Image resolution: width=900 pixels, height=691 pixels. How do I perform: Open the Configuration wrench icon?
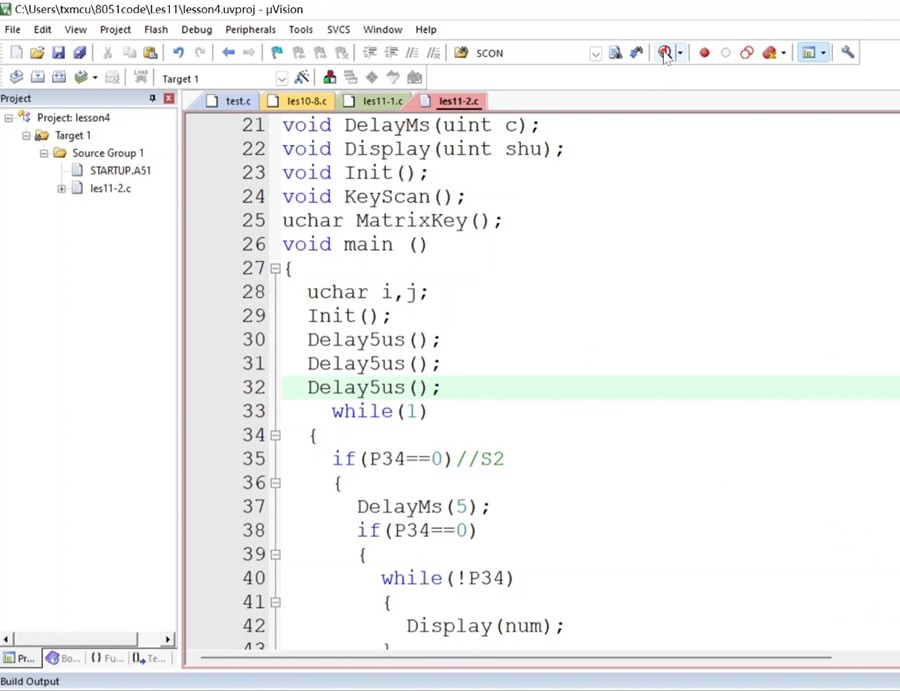click(847, 53)
